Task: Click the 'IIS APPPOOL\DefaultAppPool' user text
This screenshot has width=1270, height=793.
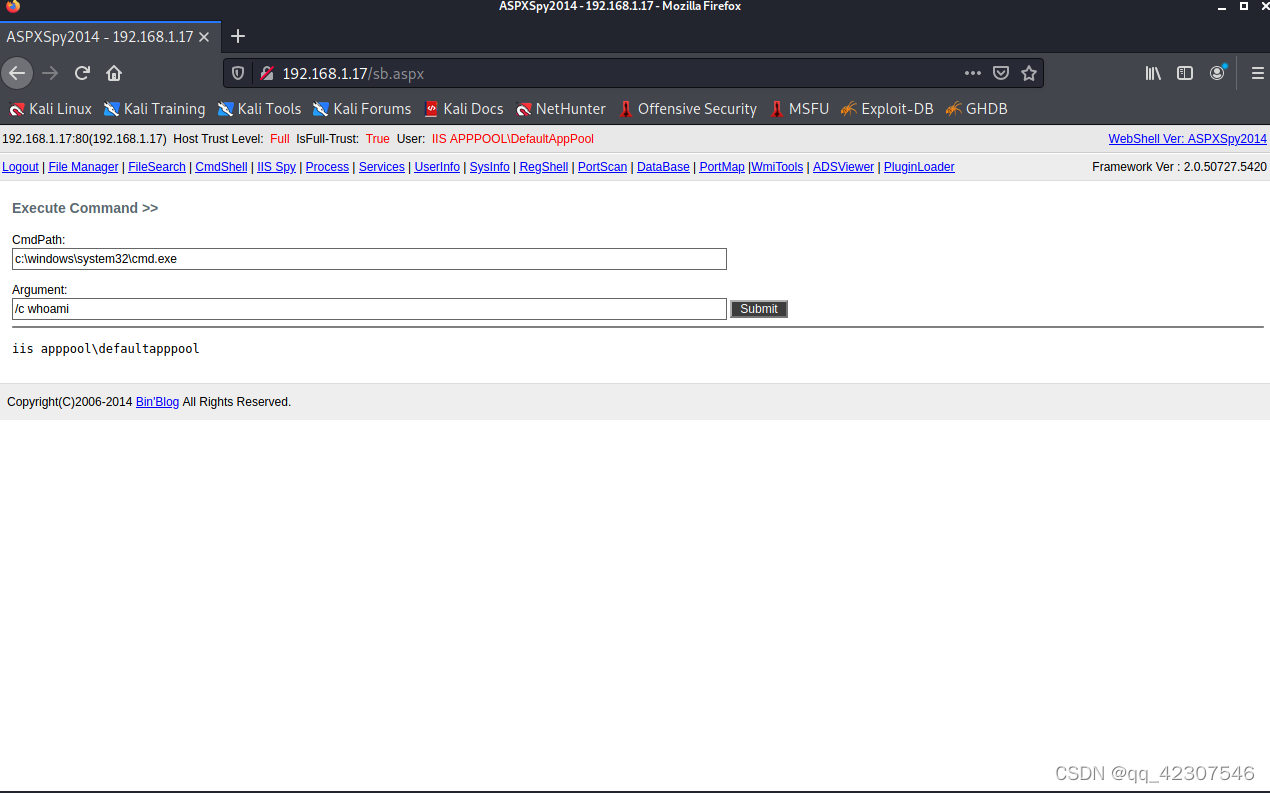Action: tap(513, 139)
